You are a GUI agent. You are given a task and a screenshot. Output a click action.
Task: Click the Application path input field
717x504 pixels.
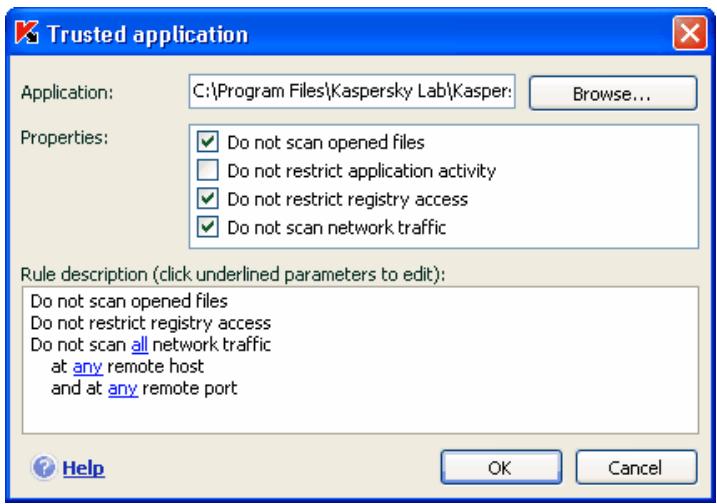(x=352, y=91)
